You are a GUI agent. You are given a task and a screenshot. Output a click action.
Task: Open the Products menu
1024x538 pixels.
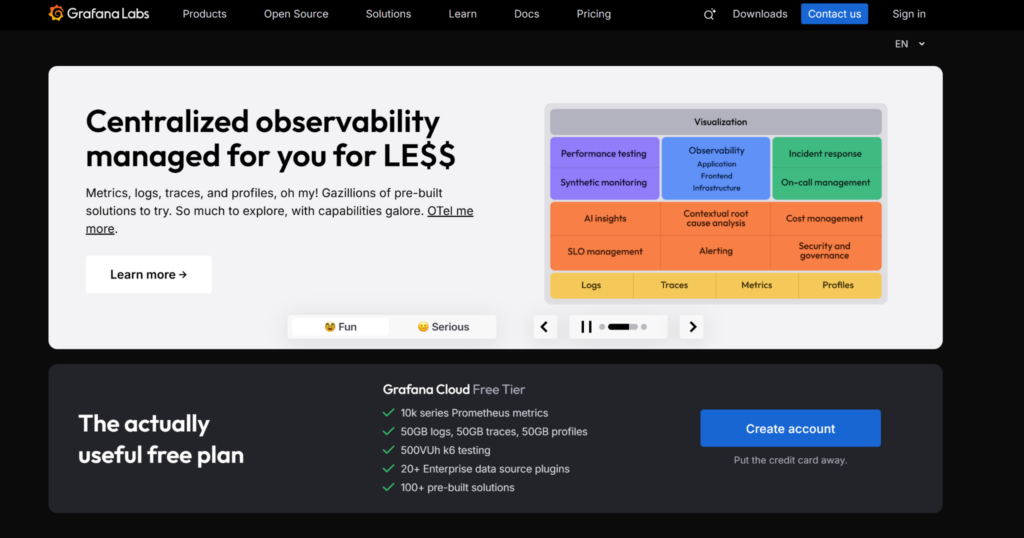pos(204,14)
